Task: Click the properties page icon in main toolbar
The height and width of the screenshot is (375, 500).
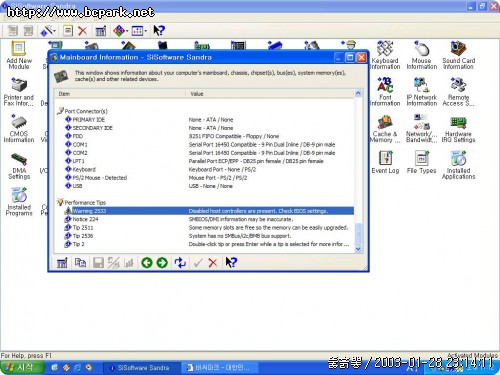Action: click(68, 31)
